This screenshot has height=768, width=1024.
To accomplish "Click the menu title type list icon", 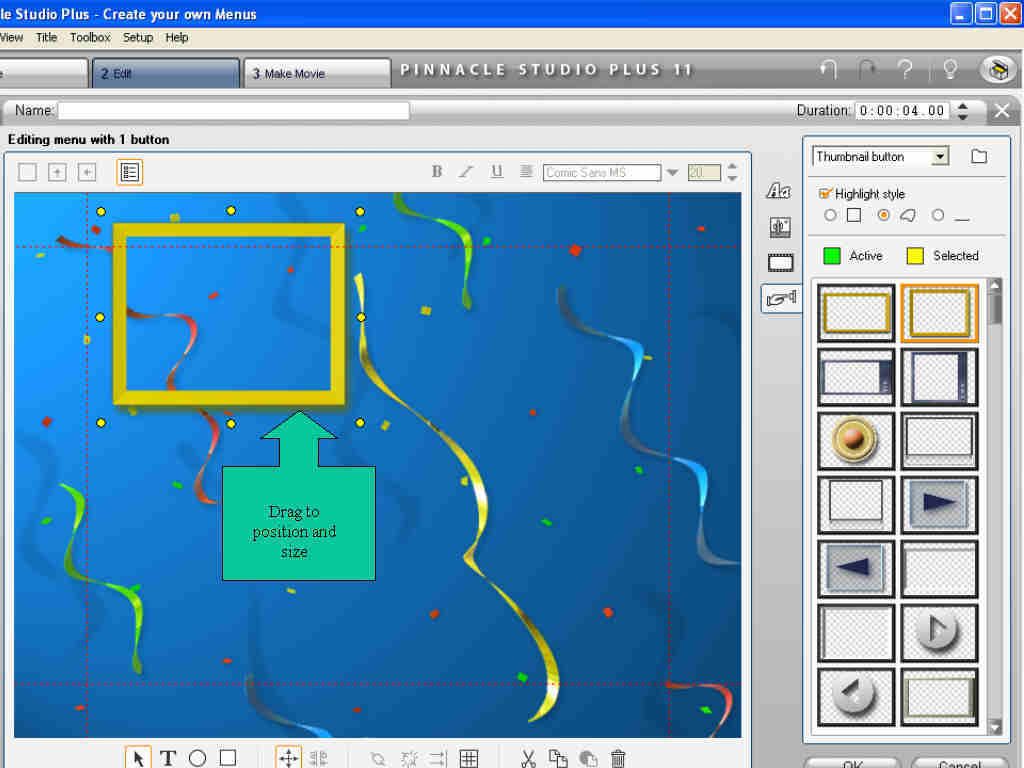I will tap(129, 172).
